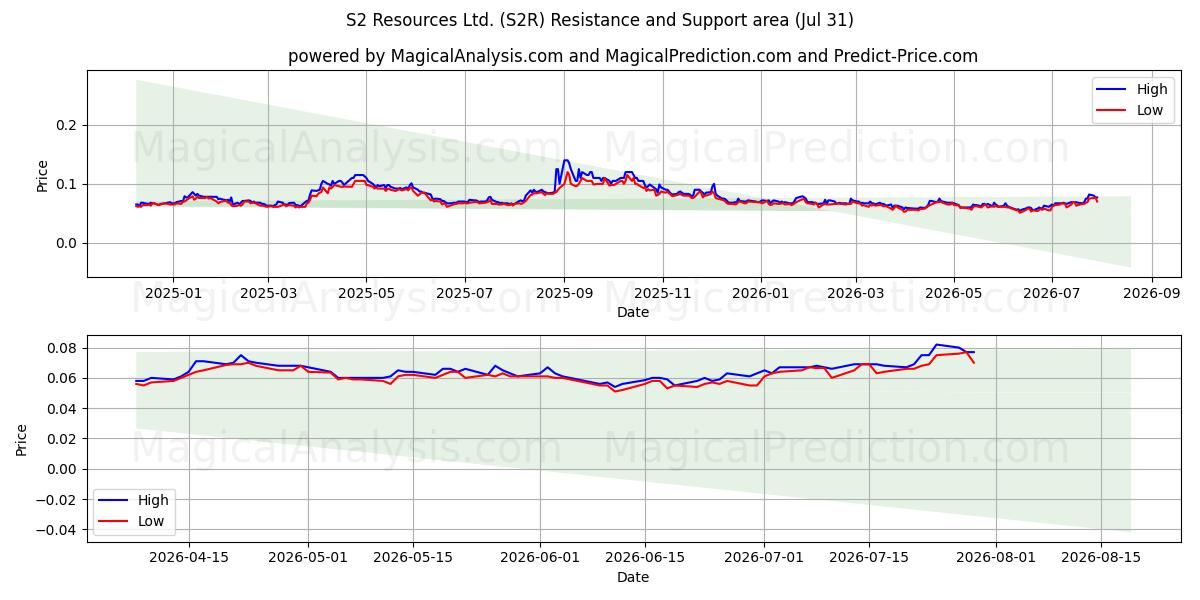Click the '2026-07-01' tick label
The image size is (1200, 600).
[x=764, y=558]
